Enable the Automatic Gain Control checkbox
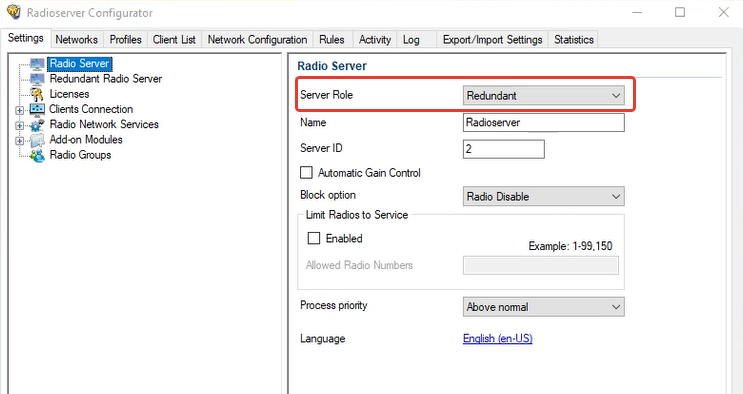The width and height of the screenshot is (743, 394). pos(306,173)
